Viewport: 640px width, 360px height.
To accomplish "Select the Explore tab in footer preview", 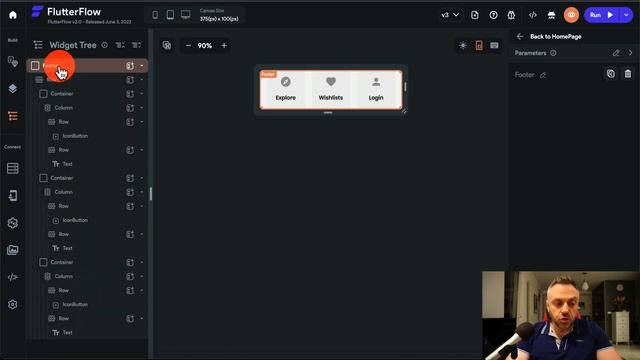I will coord(286,89).
